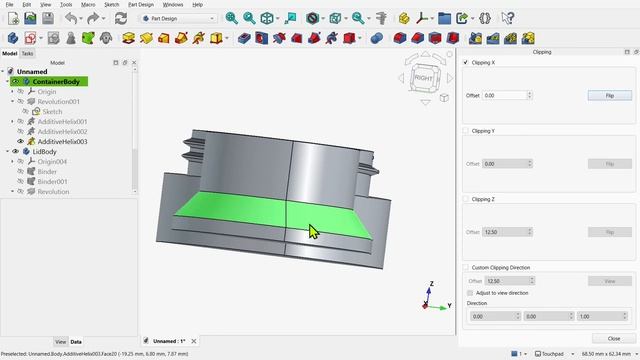The width and height of the screenshot is (640, 360).
Task: Switch to the Data property tab
Action: 76,342
